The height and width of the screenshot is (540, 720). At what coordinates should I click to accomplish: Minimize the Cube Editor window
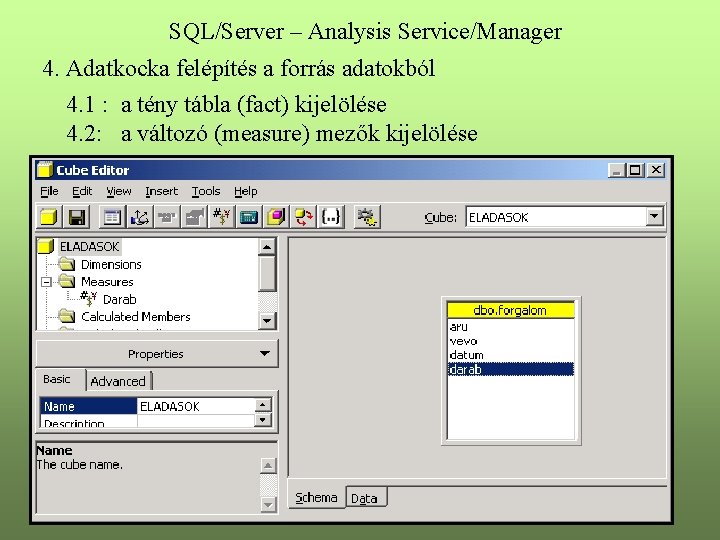pos(617,170)
